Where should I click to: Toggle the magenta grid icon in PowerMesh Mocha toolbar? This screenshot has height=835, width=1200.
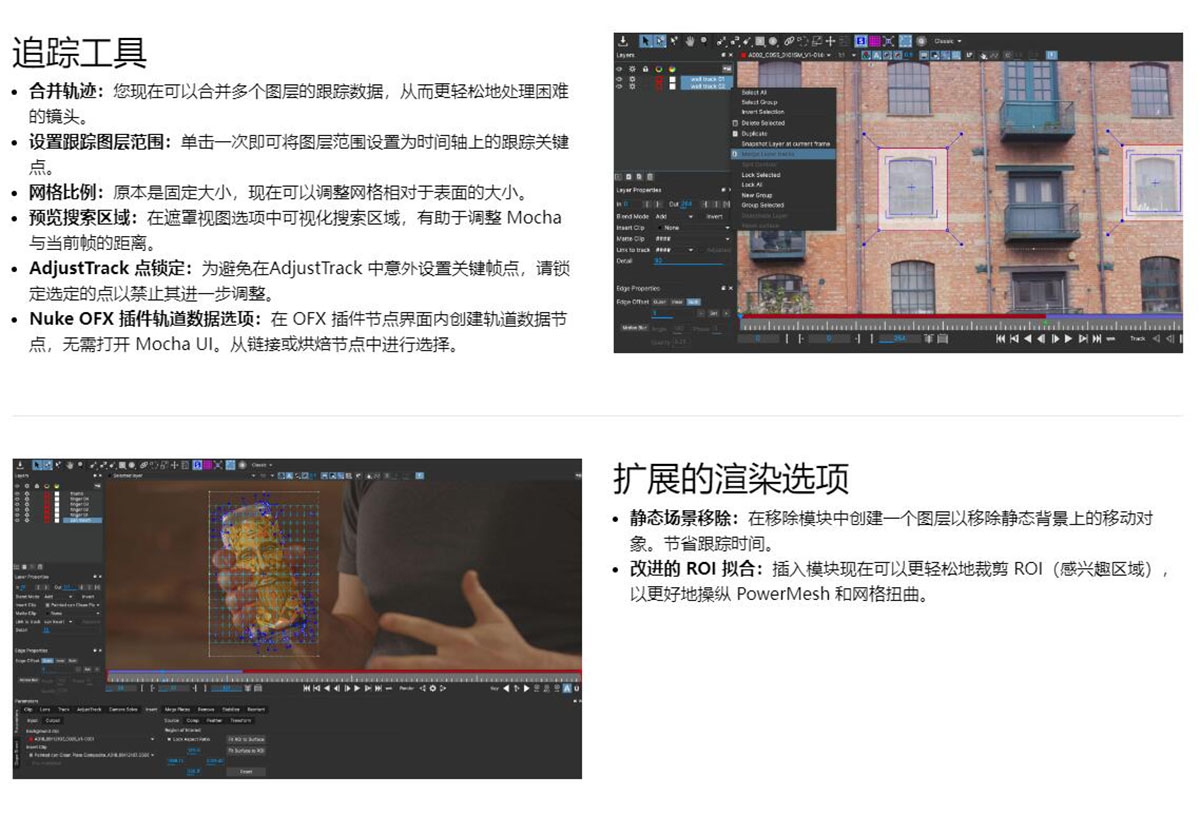207,465
